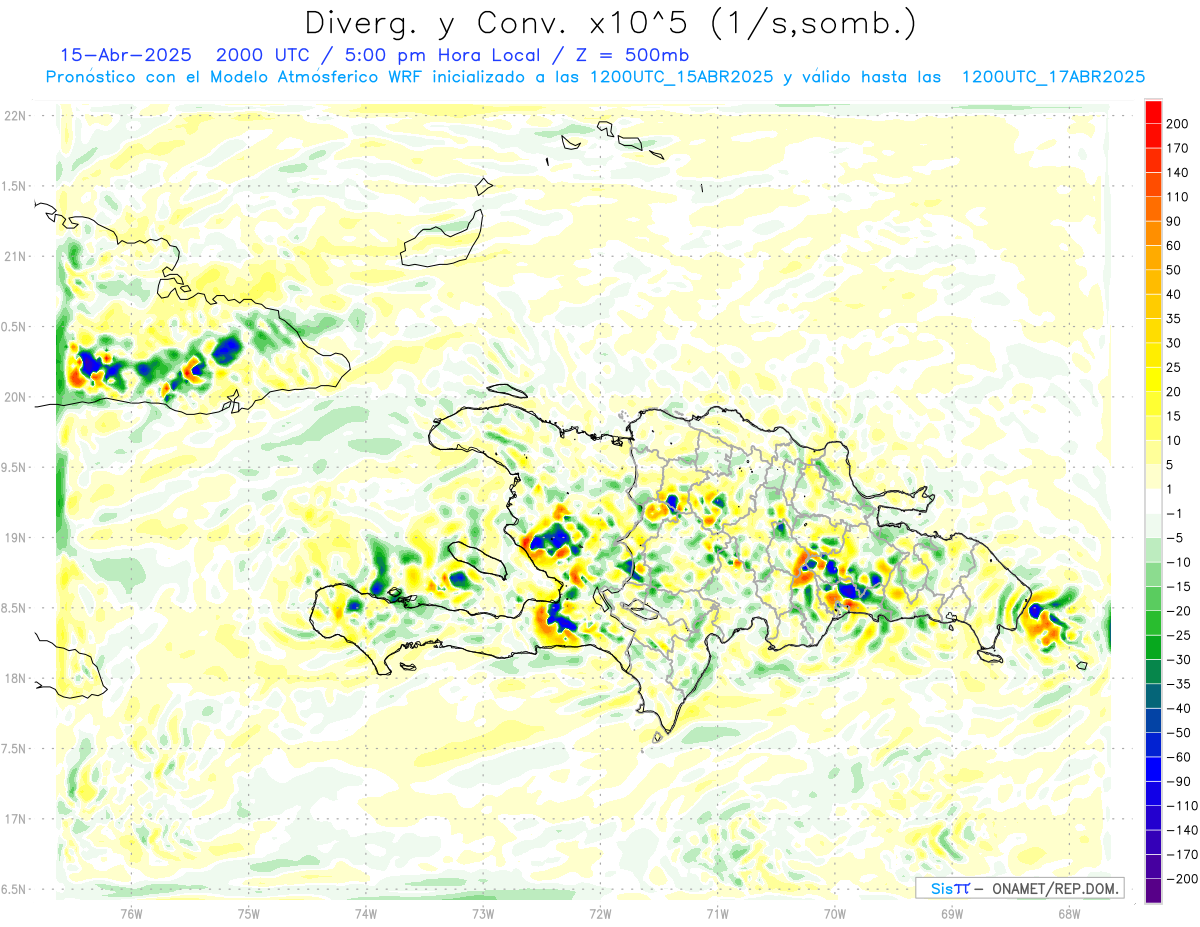Click the '-40' colorbar label
This screenshot has width=1200, height=927.
[x=1177, y=708]
